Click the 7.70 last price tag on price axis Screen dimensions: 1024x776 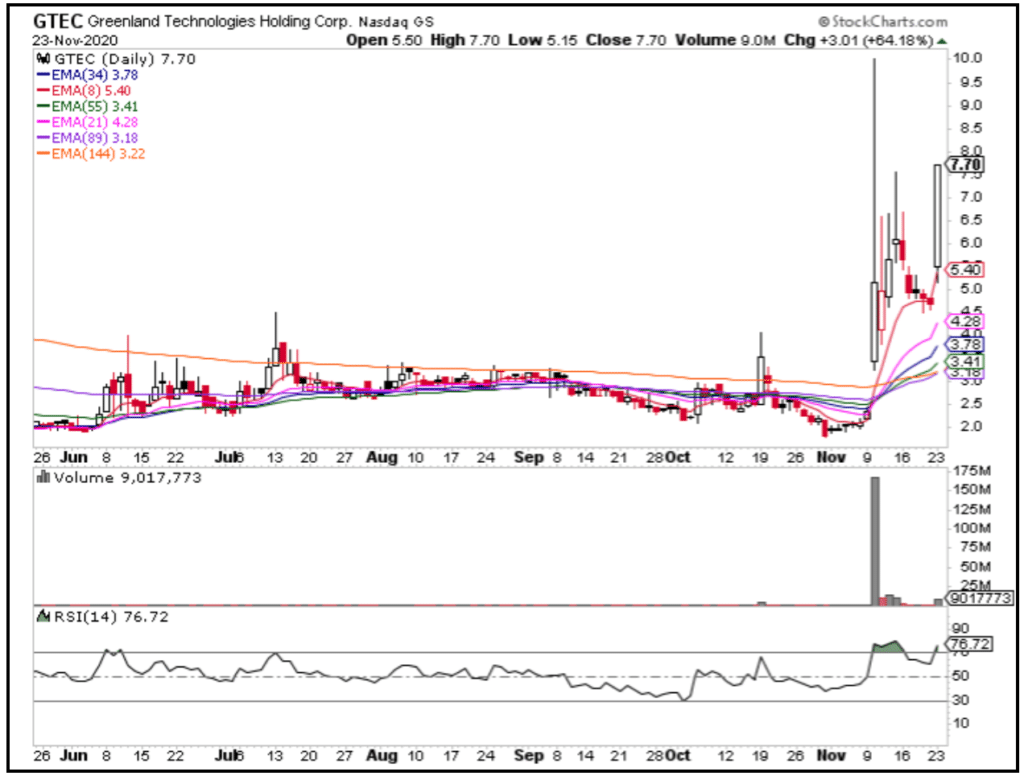965,165
